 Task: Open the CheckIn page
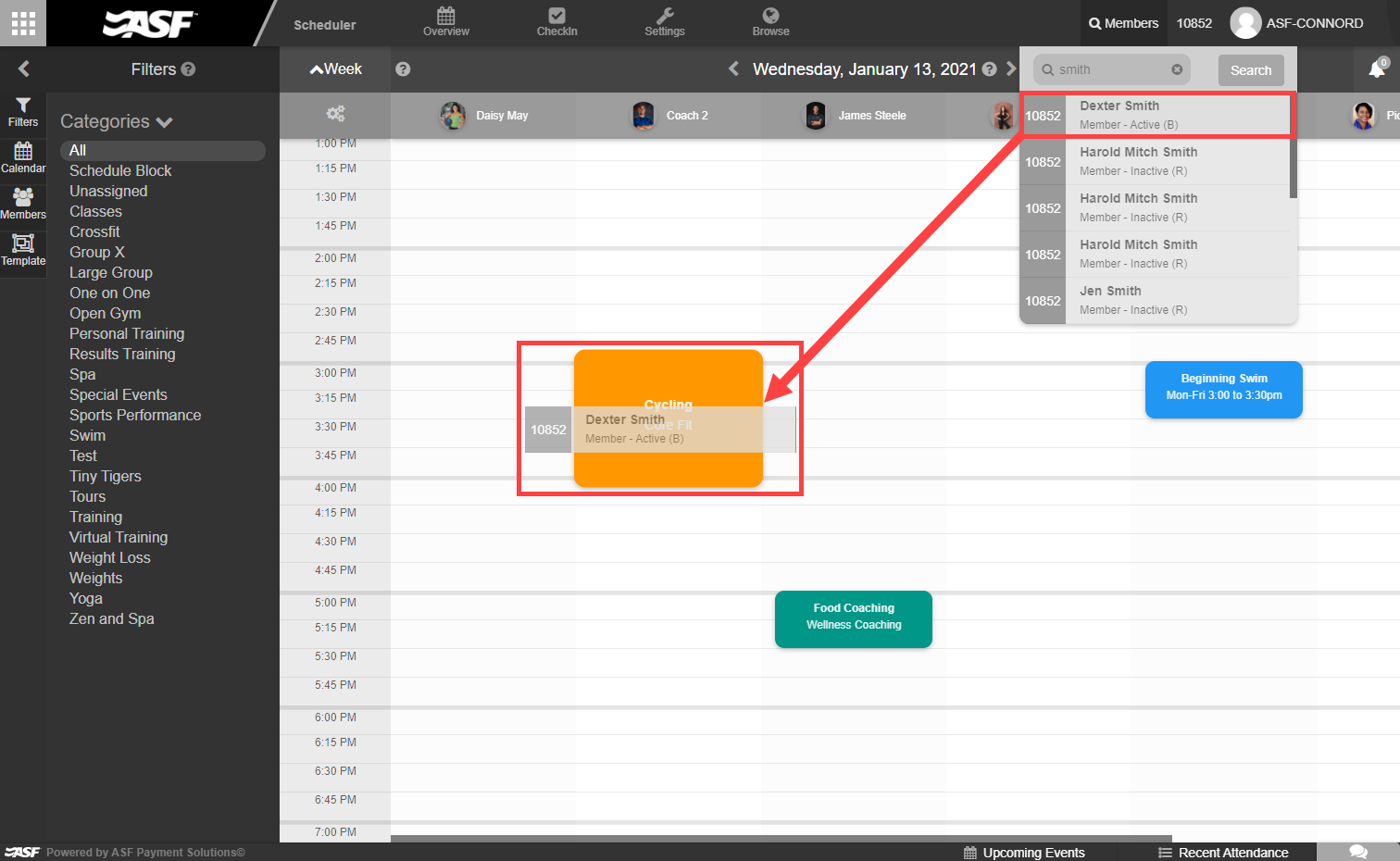[x=556, y=22]
